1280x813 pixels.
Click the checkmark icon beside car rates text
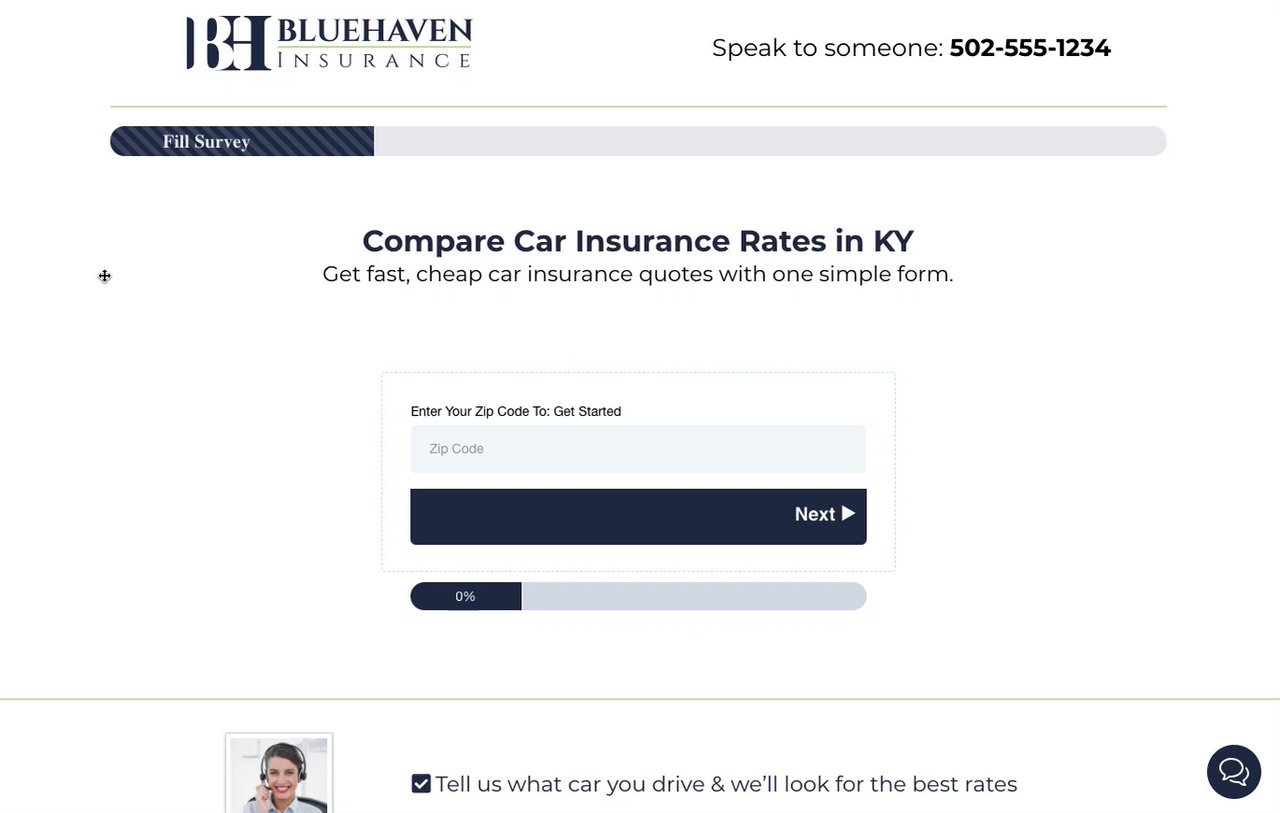pos(421,784)
